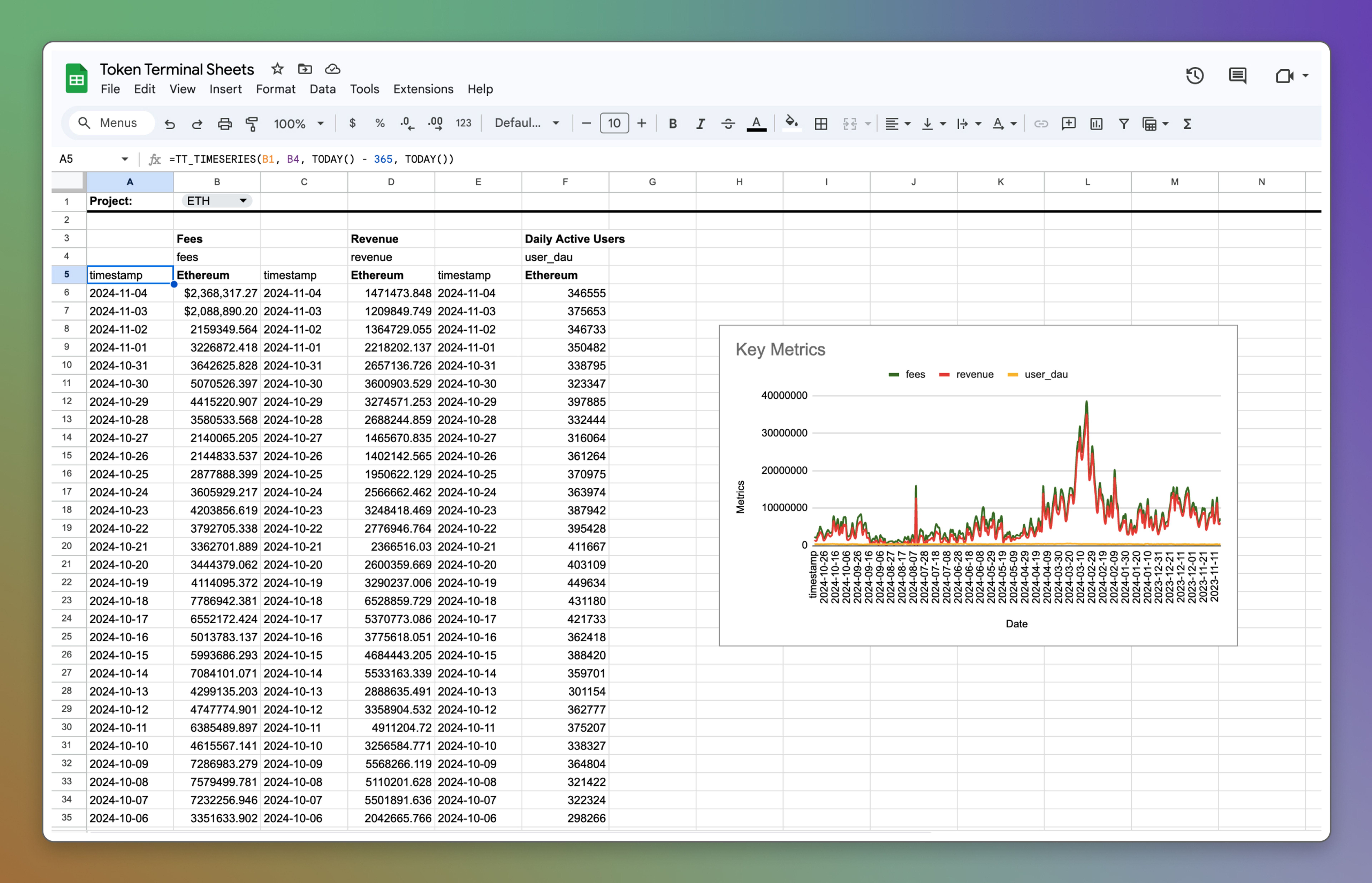
Task: Open the ETH project dropdown chip
Action: click(x=217, y=201)
